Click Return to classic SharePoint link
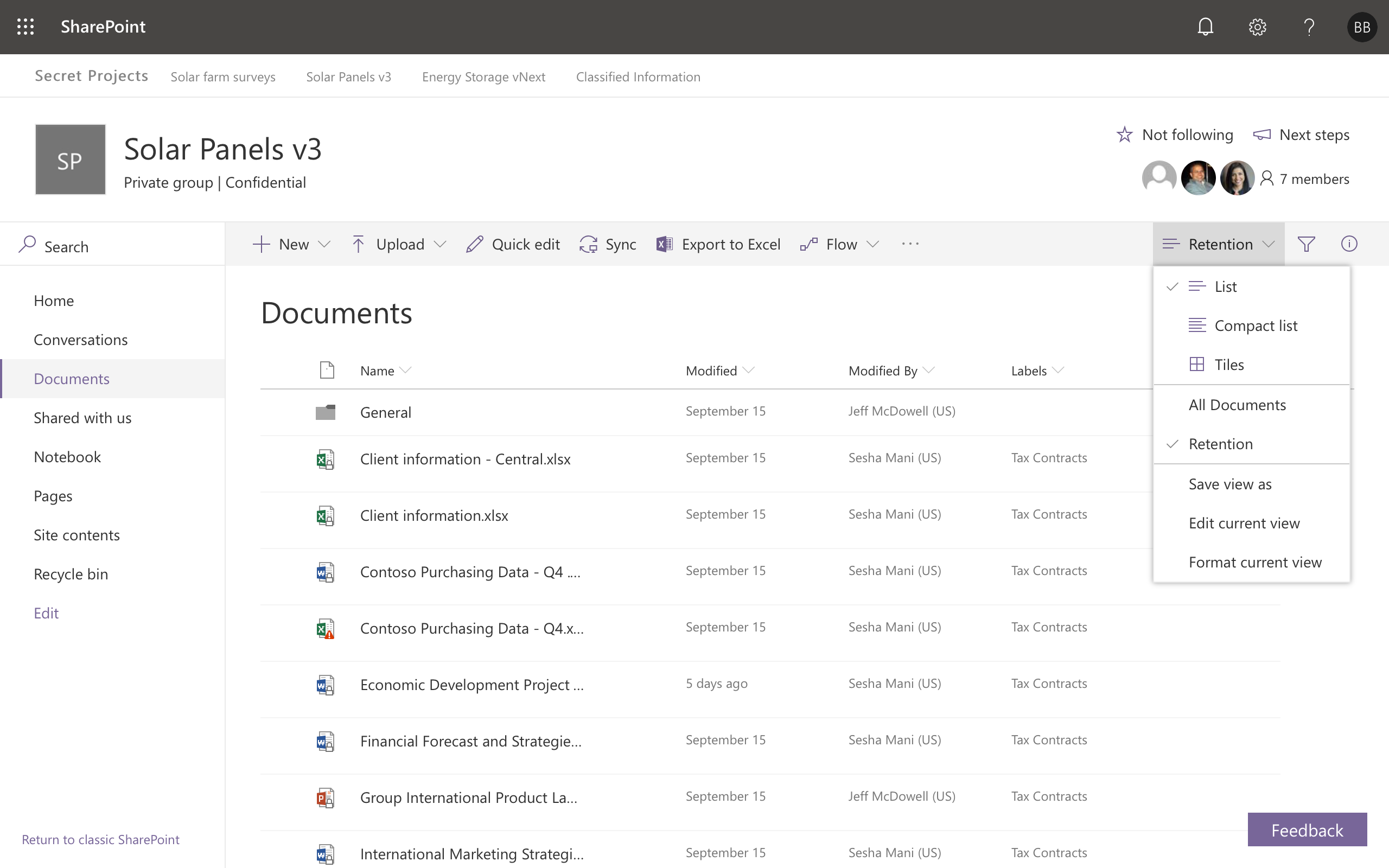The height and width of the screenshot is (868, 1389). tap(100, 839)
